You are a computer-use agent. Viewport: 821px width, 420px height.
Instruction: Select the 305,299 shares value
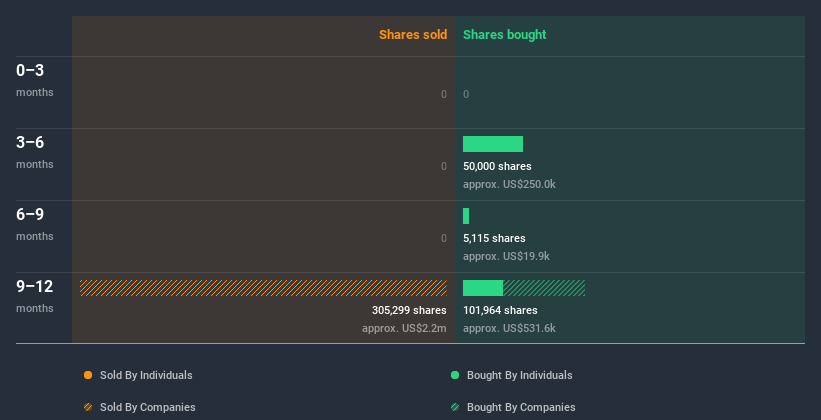(409, 311)
